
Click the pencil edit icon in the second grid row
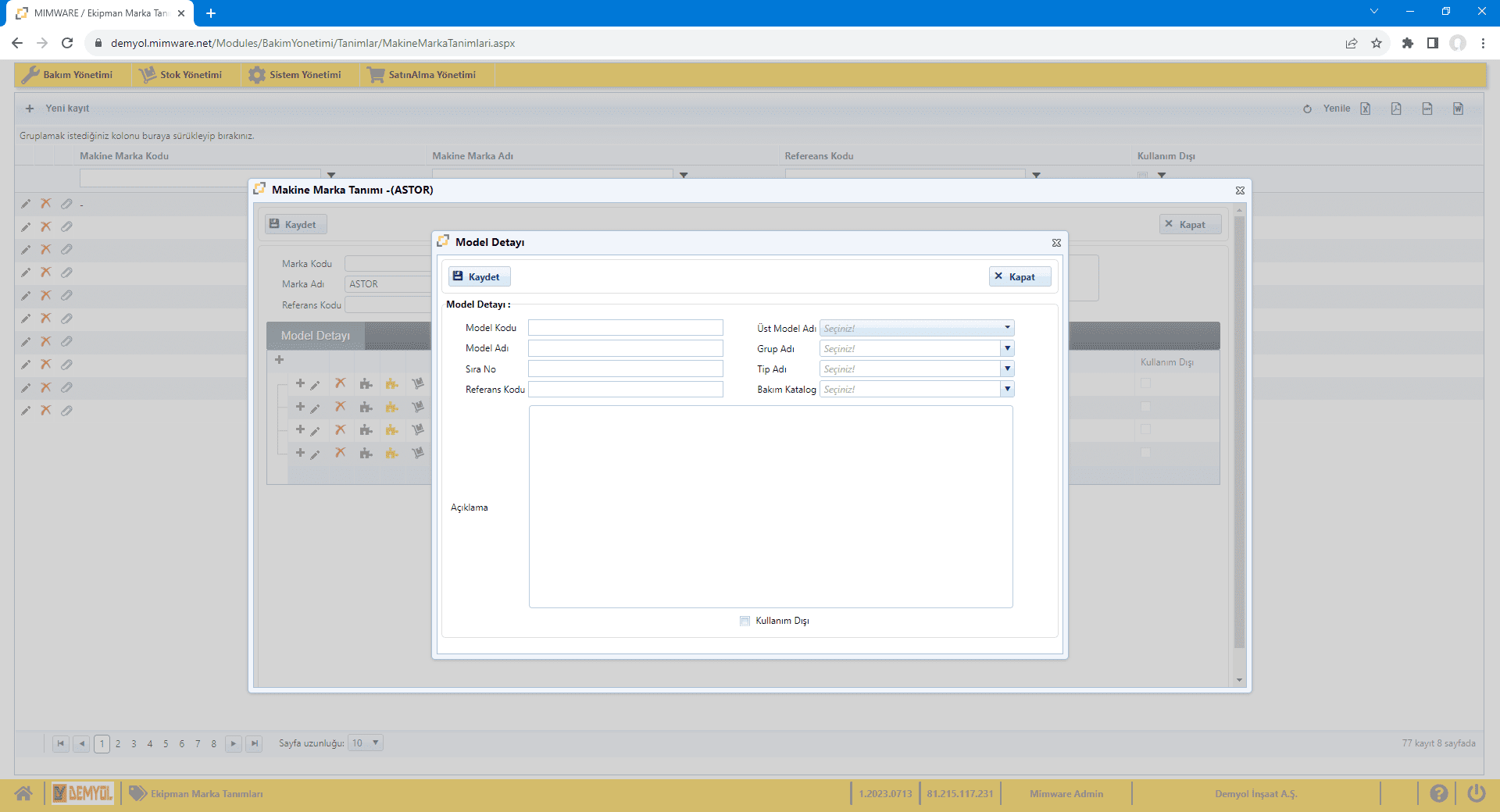click(26, 226)
